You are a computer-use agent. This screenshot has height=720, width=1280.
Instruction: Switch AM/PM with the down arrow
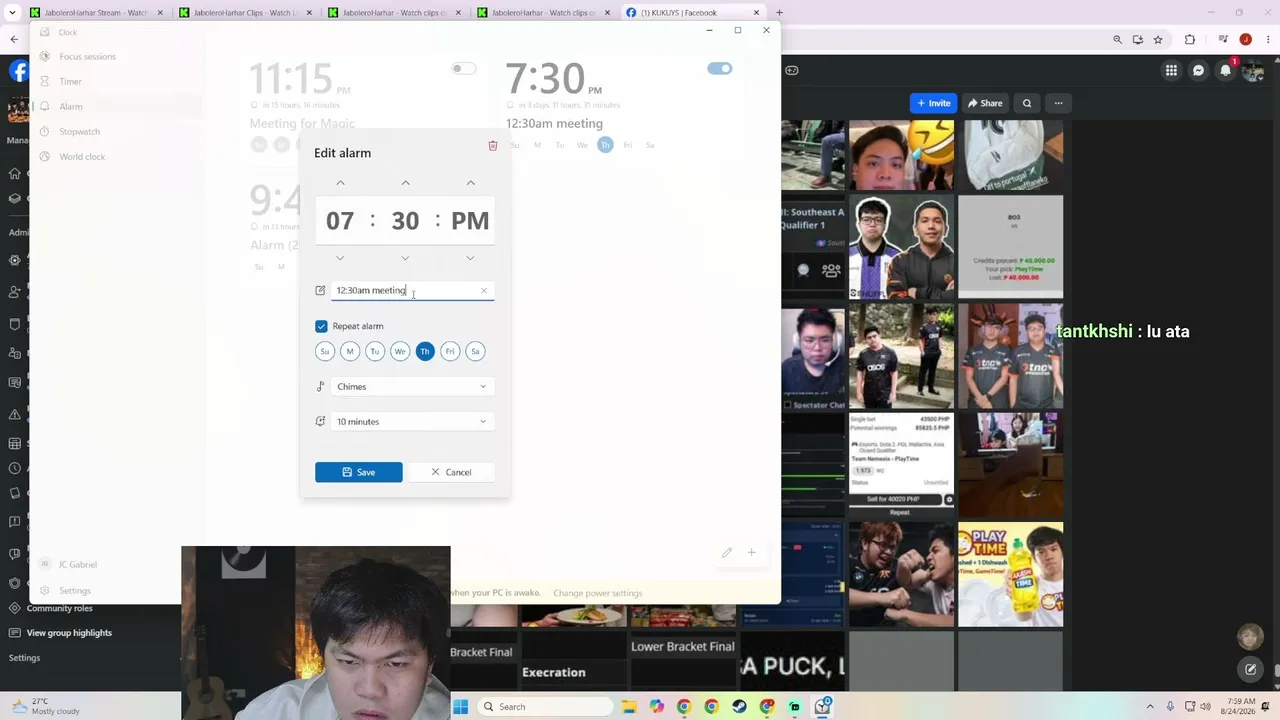point(470,258)
